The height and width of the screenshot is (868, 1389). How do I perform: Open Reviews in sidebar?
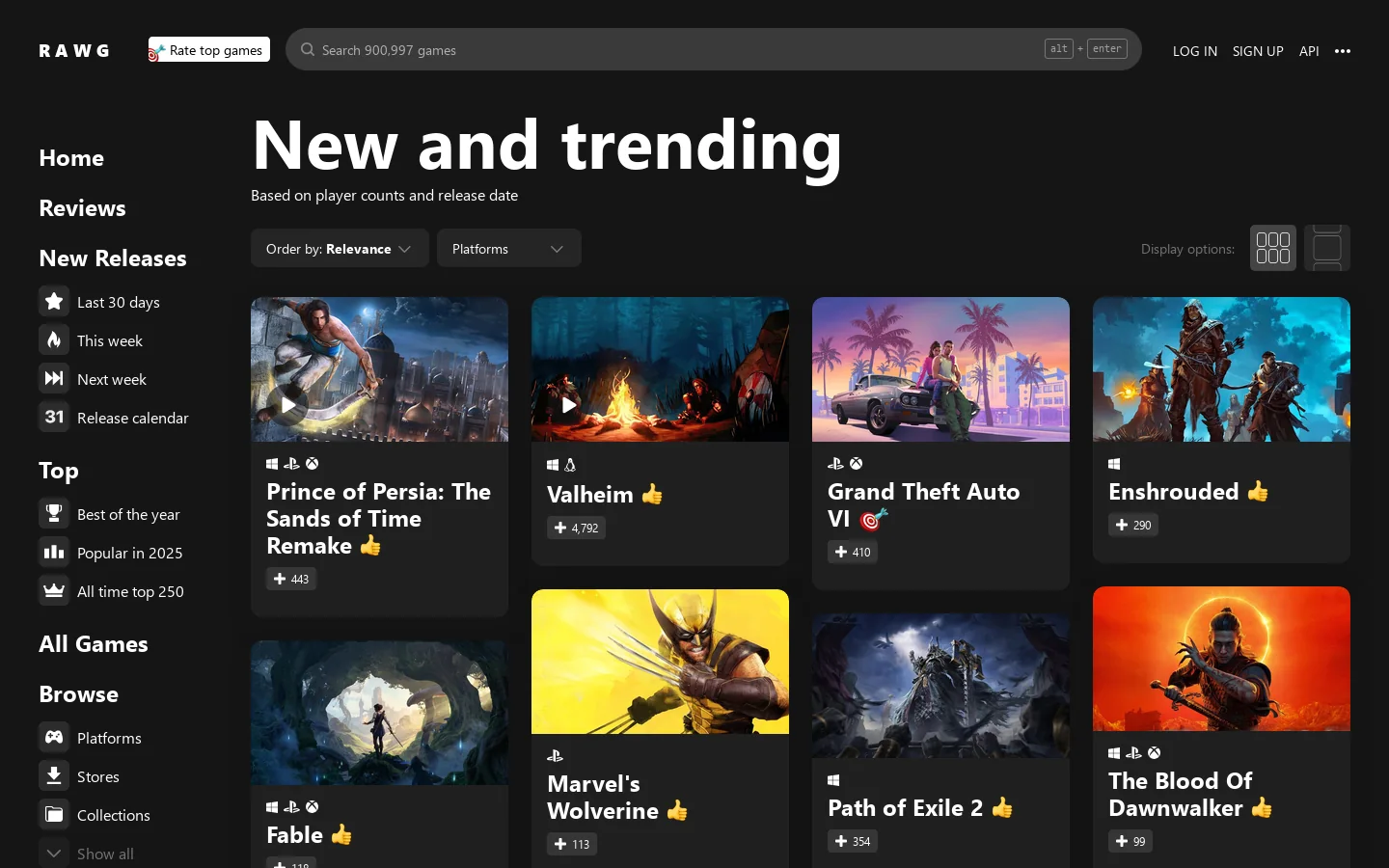click(82, 208)
